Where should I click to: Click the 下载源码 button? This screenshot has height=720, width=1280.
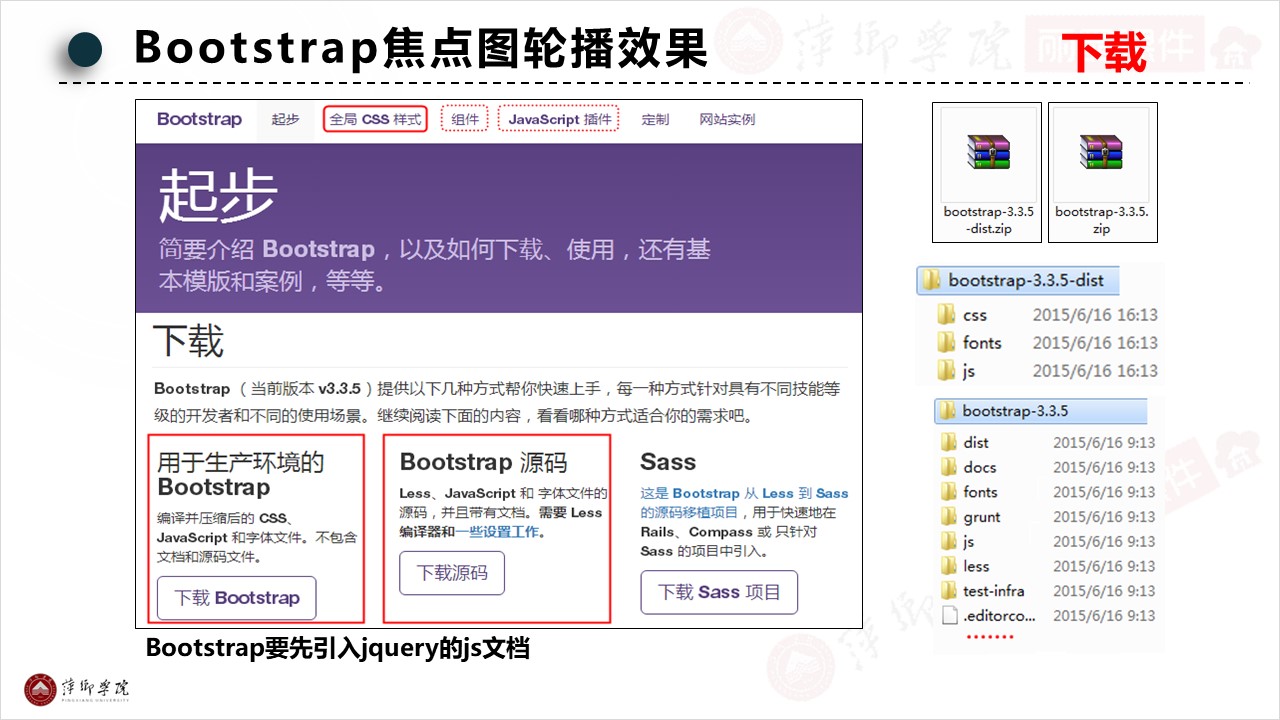click(x=452, y=573)
